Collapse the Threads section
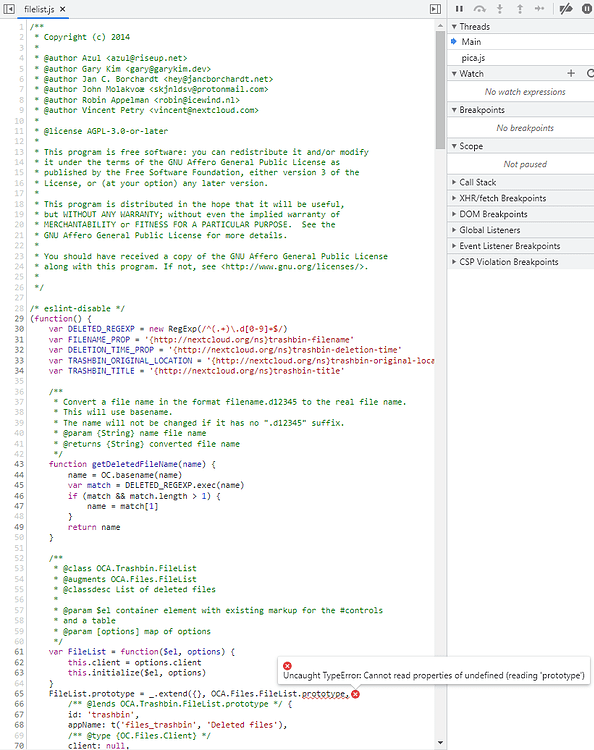This screenshot has width=594, height=750. pos(454,27)
